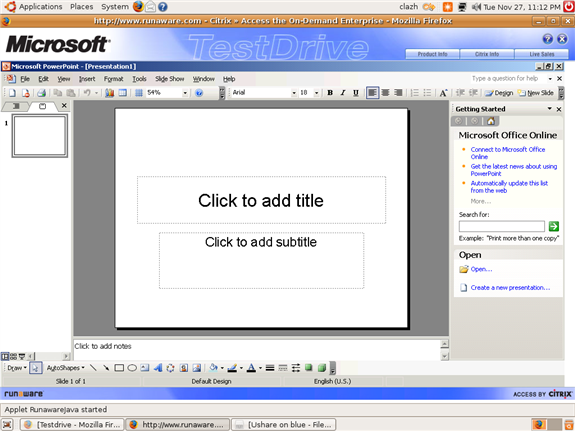Open the 3-D Style options
Screen dimensions: 575x431
click(322, 368)
